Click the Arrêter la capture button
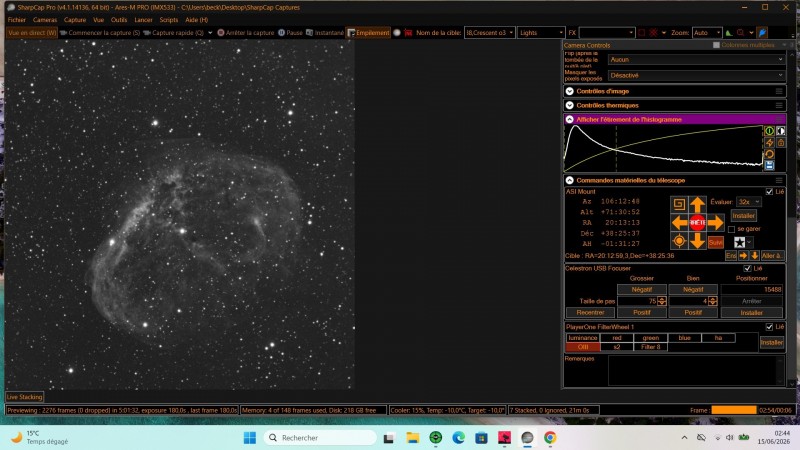This screenshot has width=800, height=450. (x=246, y=33)
